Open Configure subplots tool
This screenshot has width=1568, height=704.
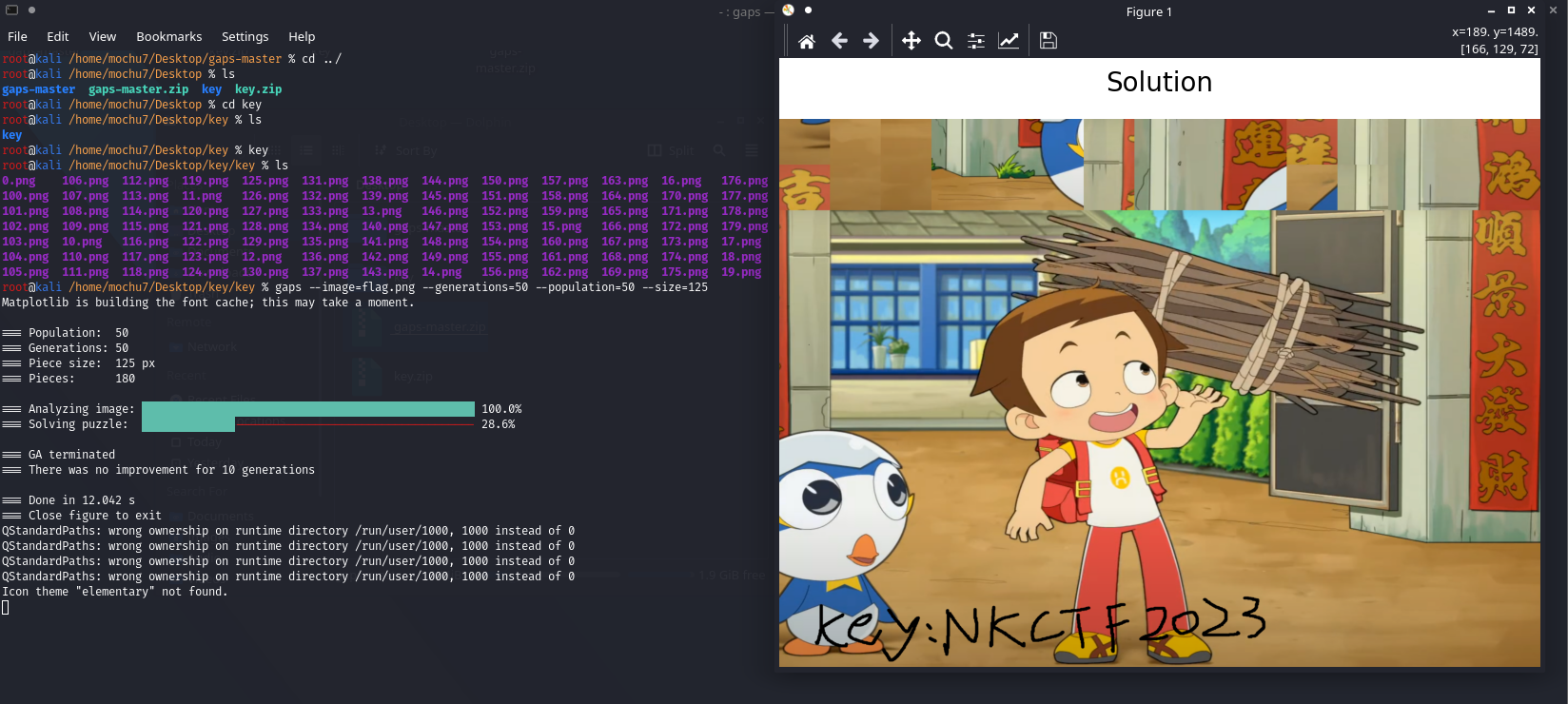coord(976,41)
